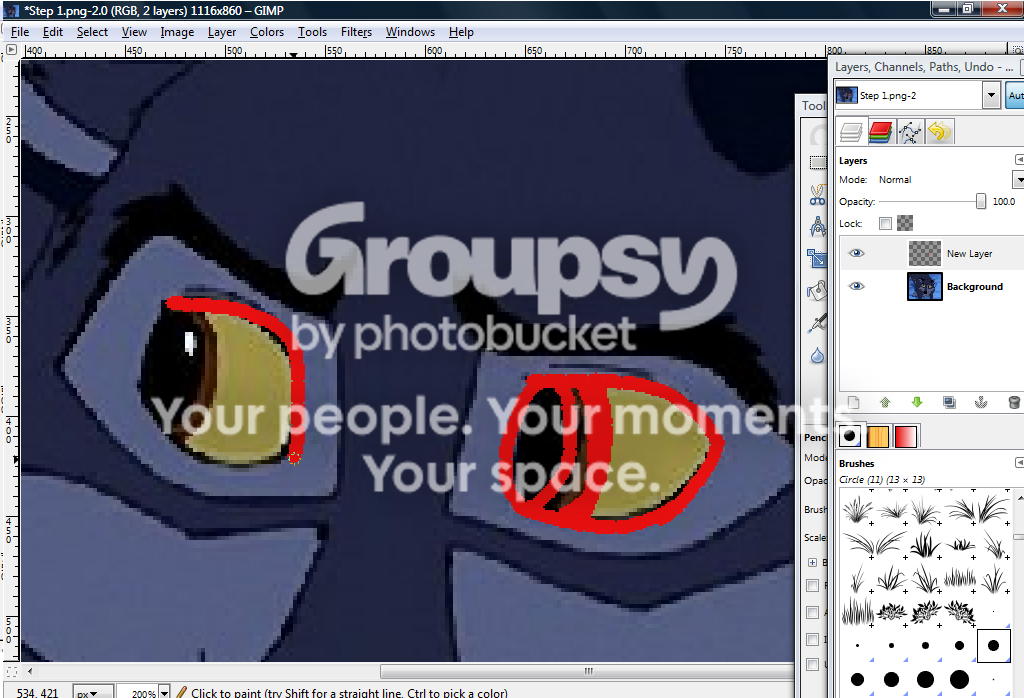Switch to the Layers tab icon

(851, 132)
